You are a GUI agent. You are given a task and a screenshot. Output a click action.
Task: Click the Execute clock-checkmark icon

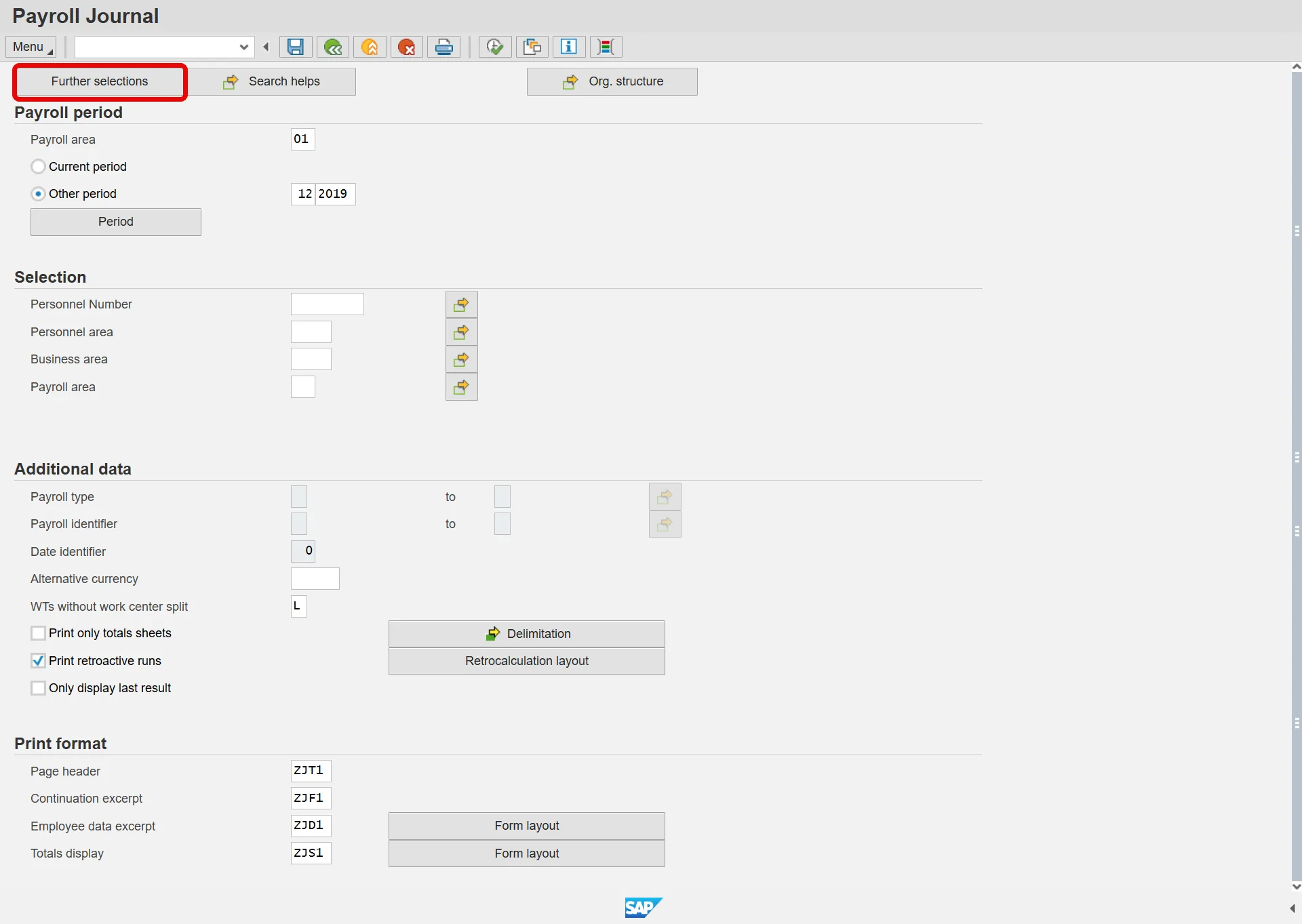[495, 47]
